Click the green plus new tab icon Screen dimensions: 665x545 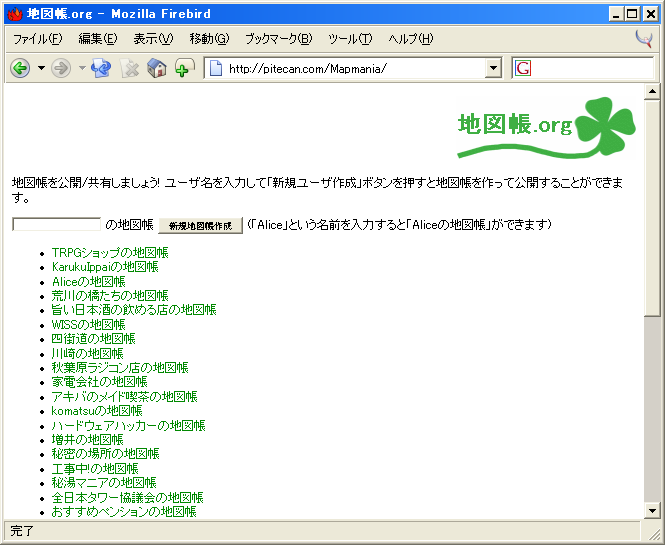[184, 68]
